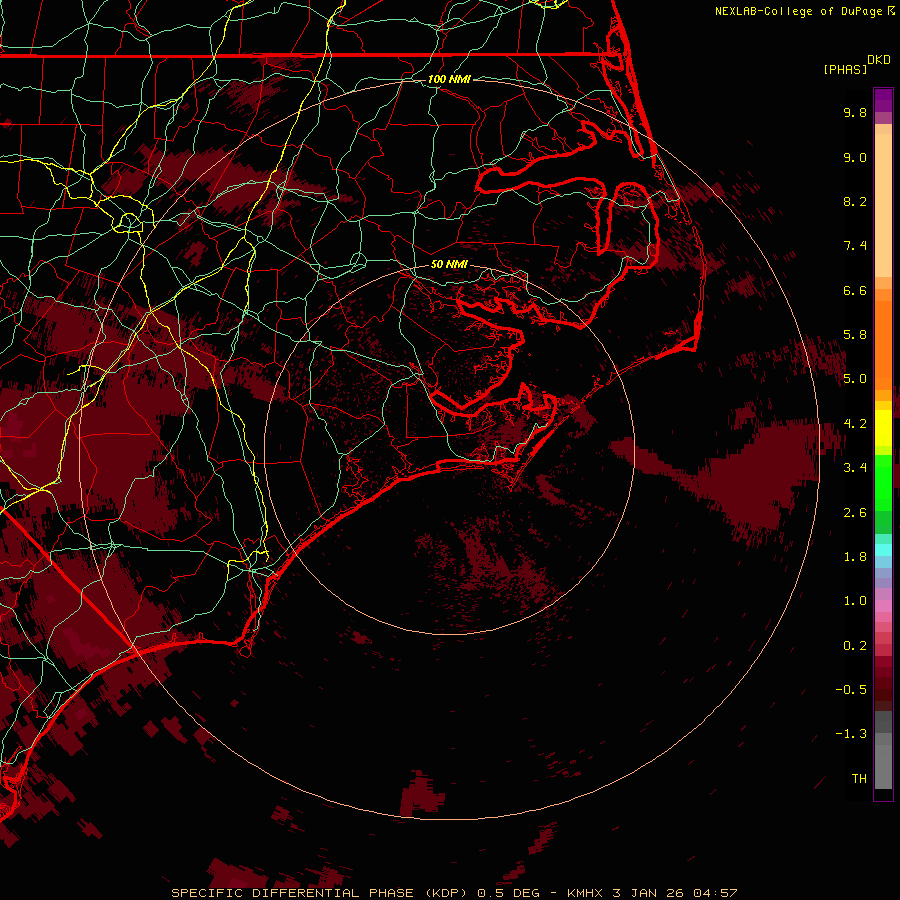Click the NEXLAB-College of DuPage label
This screenshot has width=900, height=900.
click(x=798, y=11)
